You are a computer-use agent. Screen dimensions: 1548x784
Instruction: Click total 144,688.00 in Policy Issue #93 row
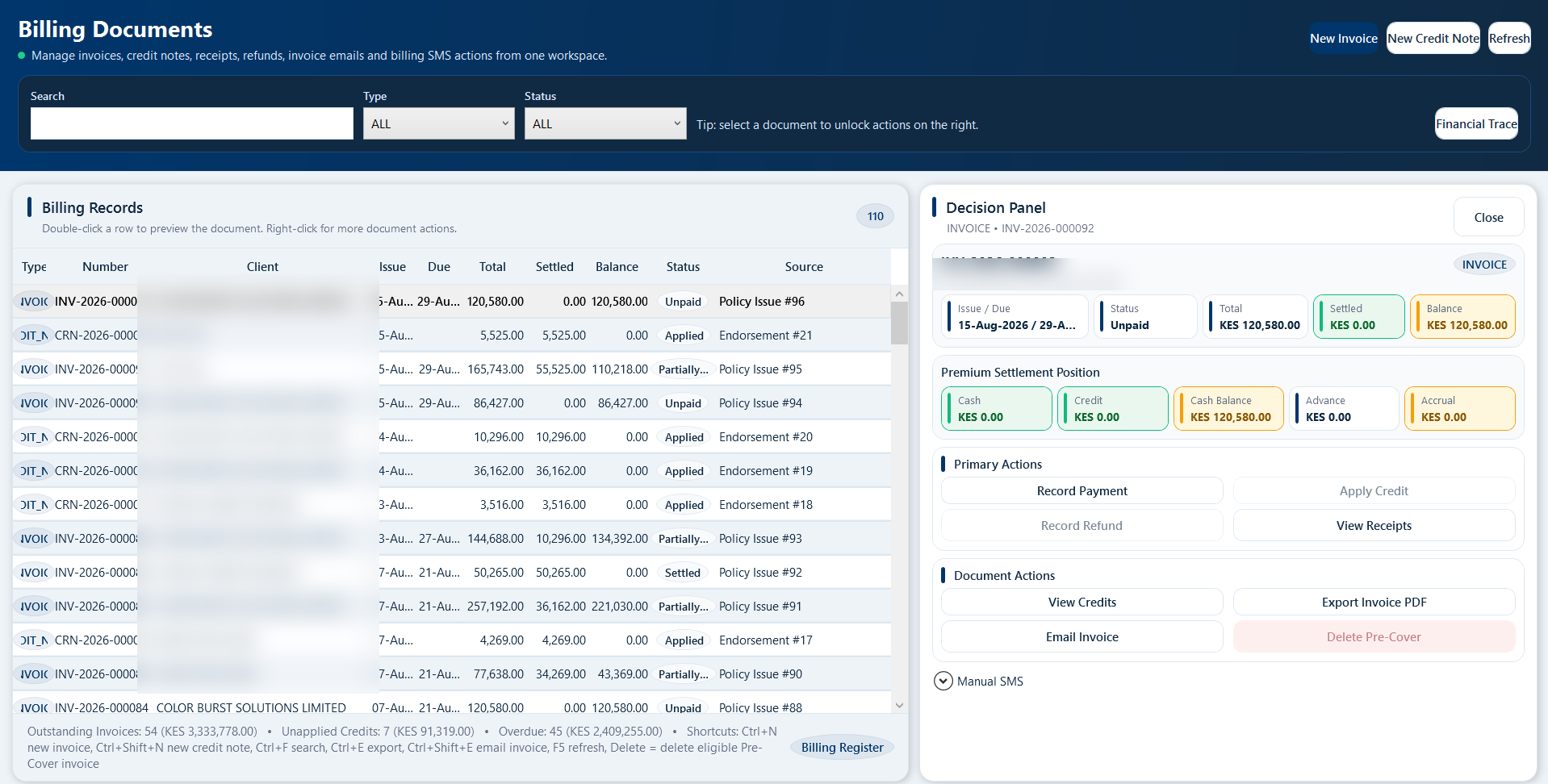coord(496,538)
